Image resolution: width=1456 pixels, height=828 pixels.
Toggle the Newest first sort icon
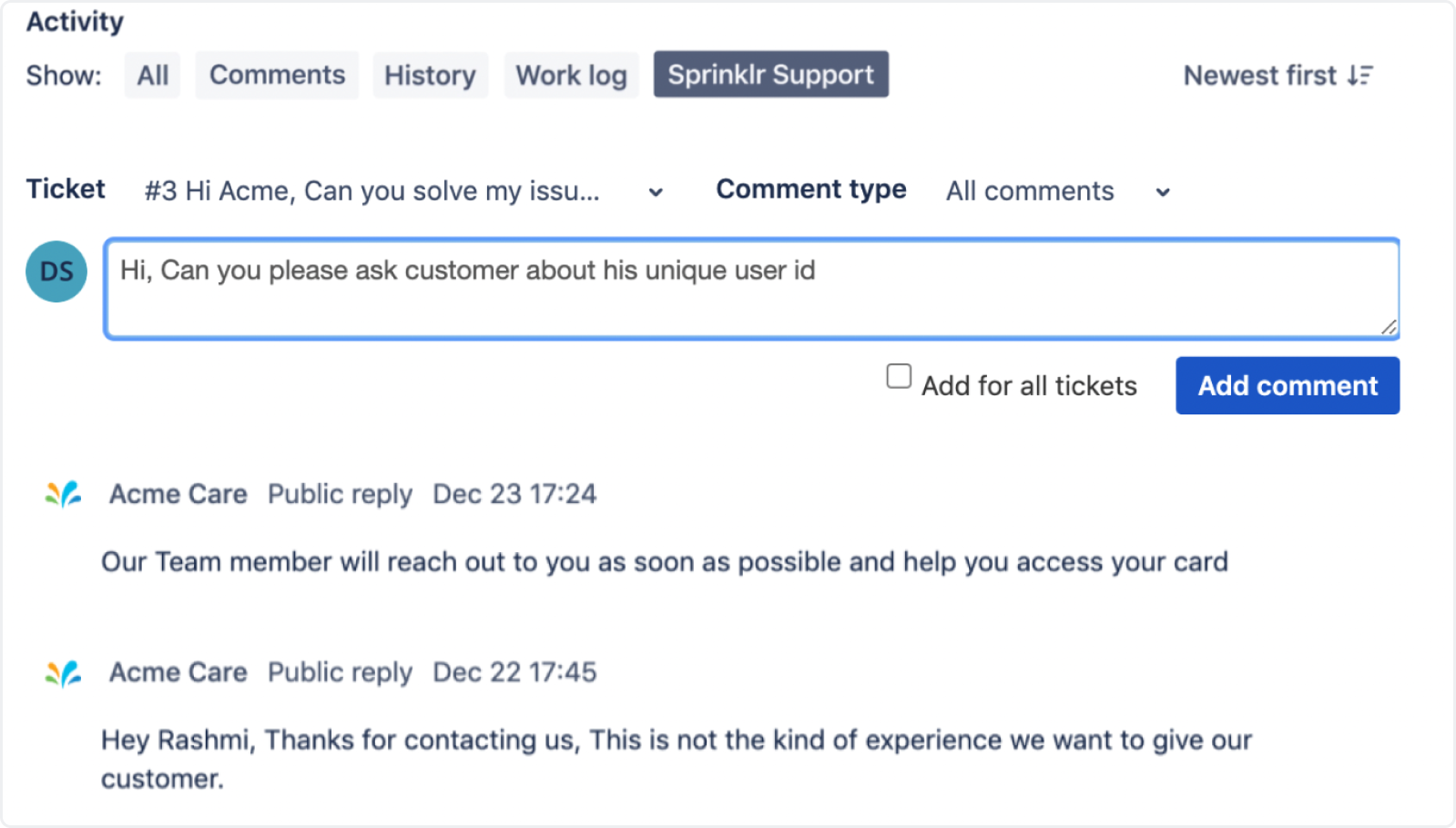click(x=1360, y=76)
